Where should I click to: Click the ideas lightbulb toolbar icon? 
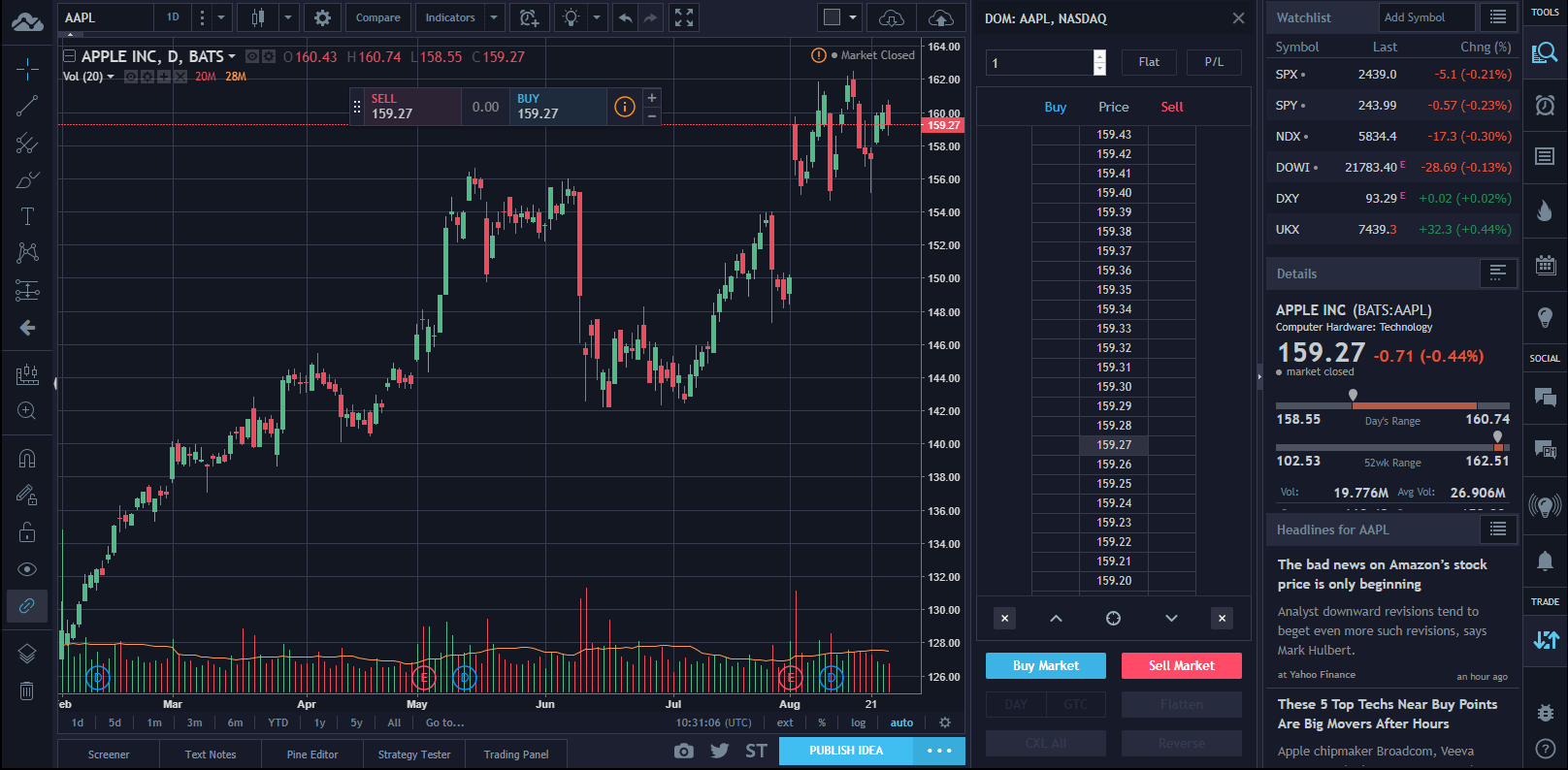point(572,17)
